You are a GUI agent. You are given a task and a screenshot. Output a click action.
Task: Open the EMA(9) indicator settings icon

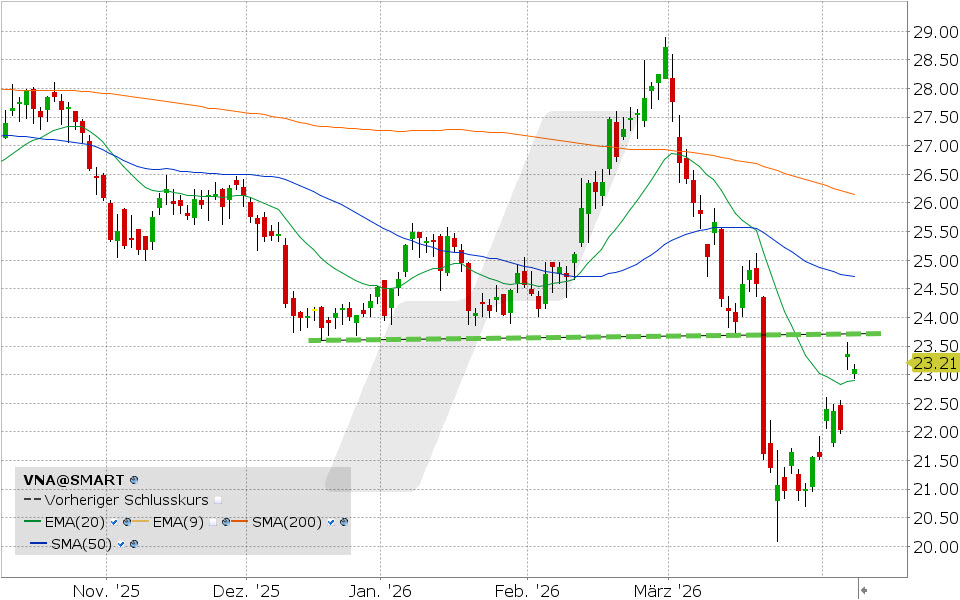tap(226, 522)
